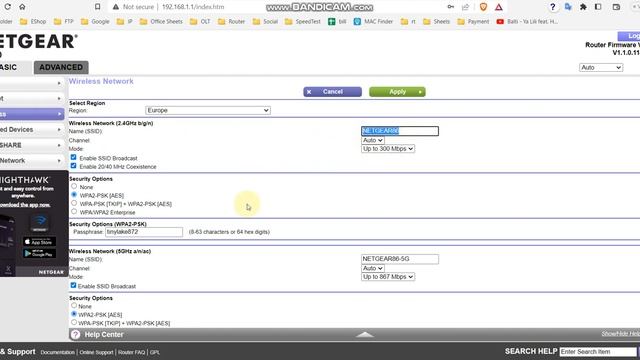Open the question mark extension icon
This screenshot has width=640, height=360.
[x=553, y=7]
